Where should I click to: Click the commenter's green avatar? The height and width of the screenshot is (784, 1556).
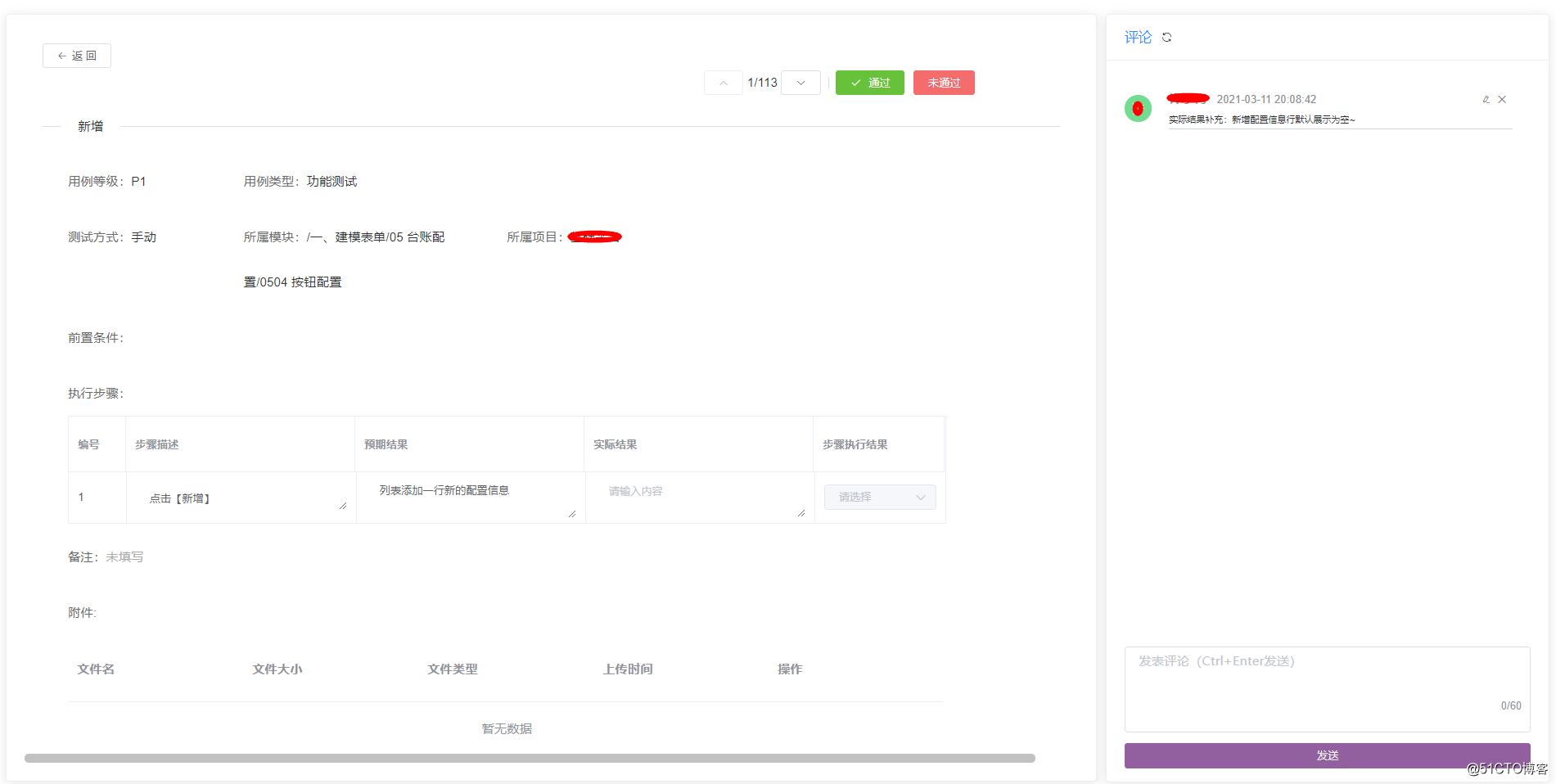pos(1138,108)
